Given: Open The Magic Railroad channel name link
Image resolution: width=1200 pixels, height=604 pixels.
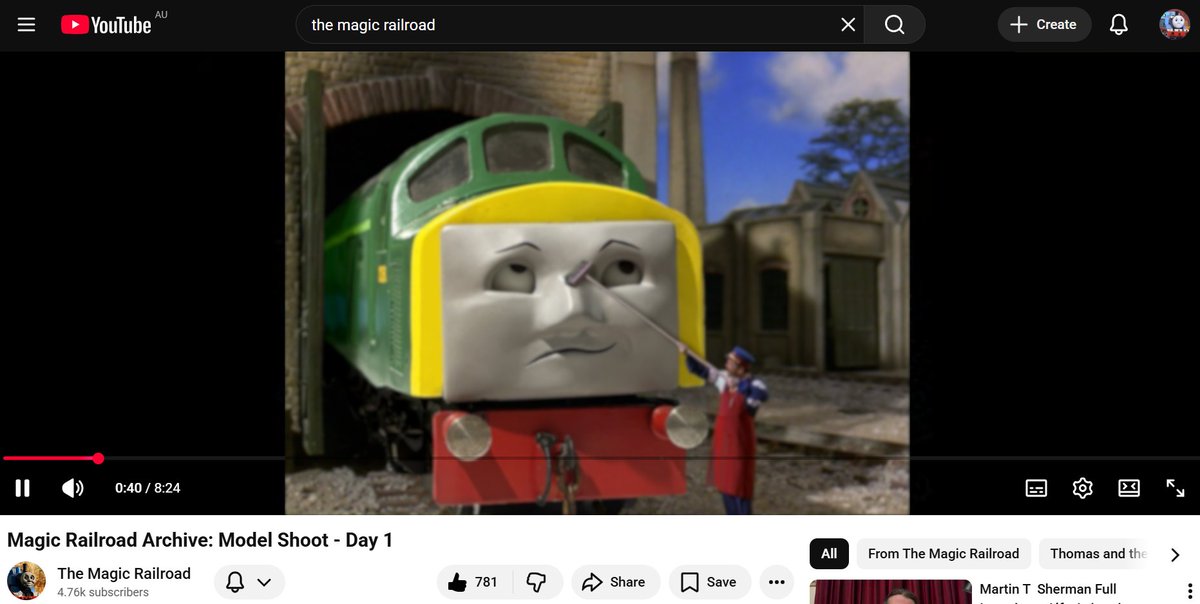Looking at the screenshot, I should click(124, 573).
